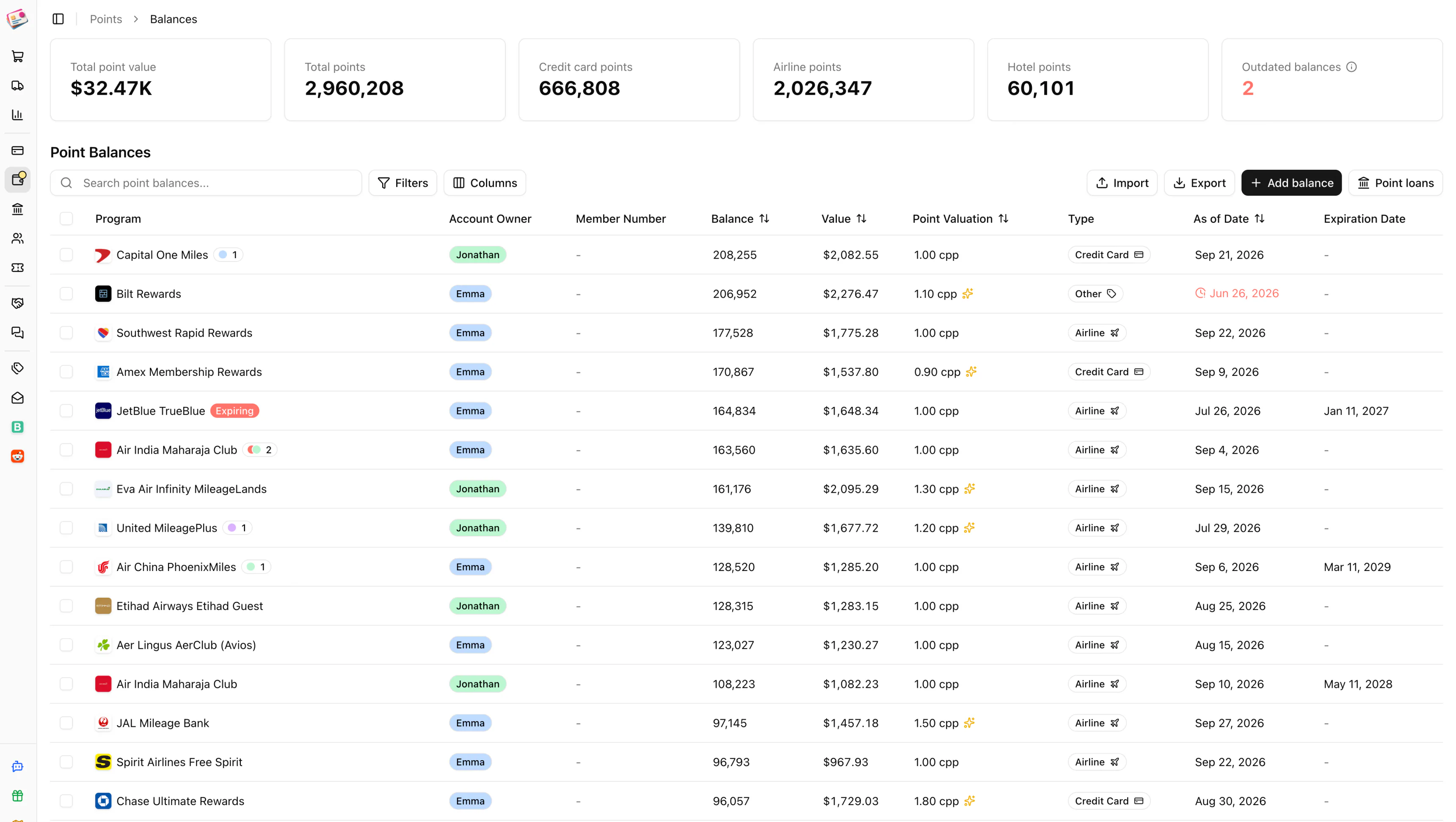Open the credit card sidebar icon
Screen dimensions: 1456x822
pyautogui.click(x=17, y=150)
